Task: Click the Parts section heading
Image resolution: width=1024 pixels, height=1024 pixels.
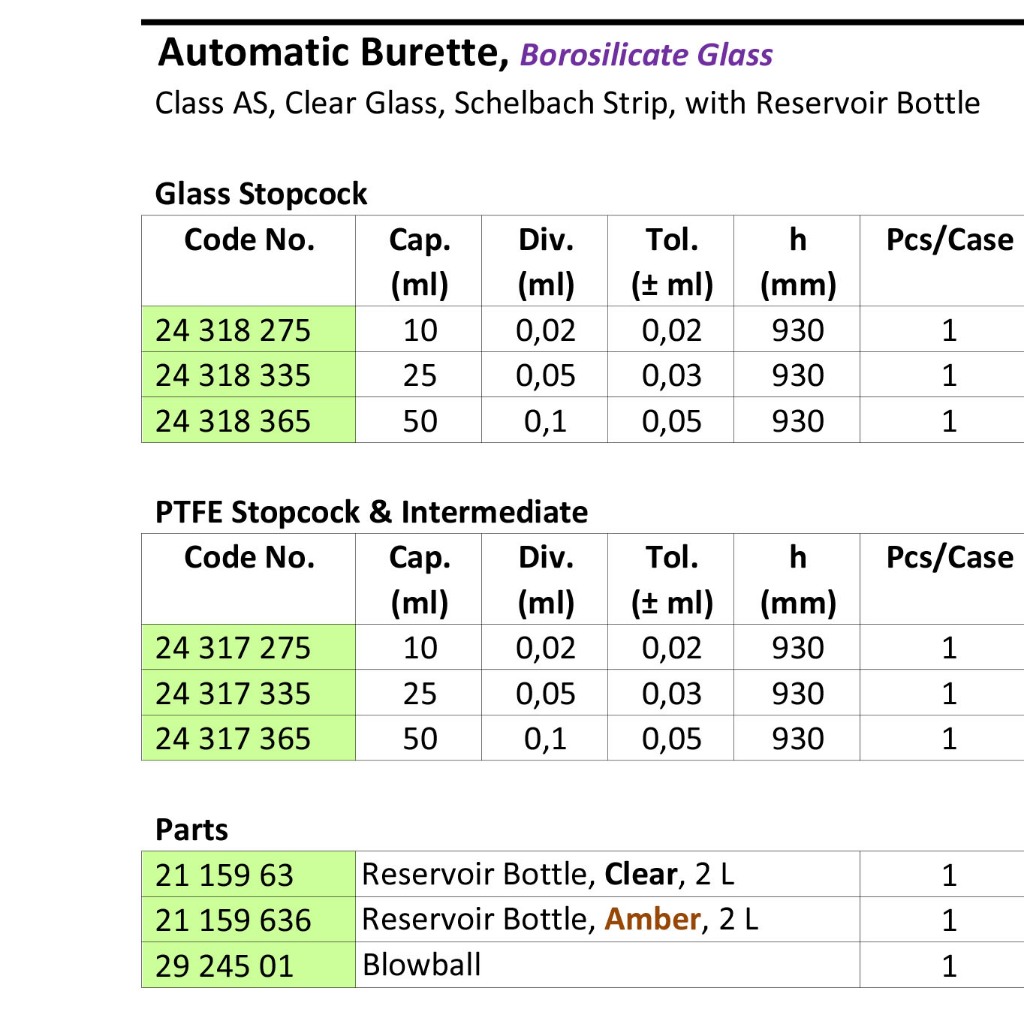Action: point(191,830)
